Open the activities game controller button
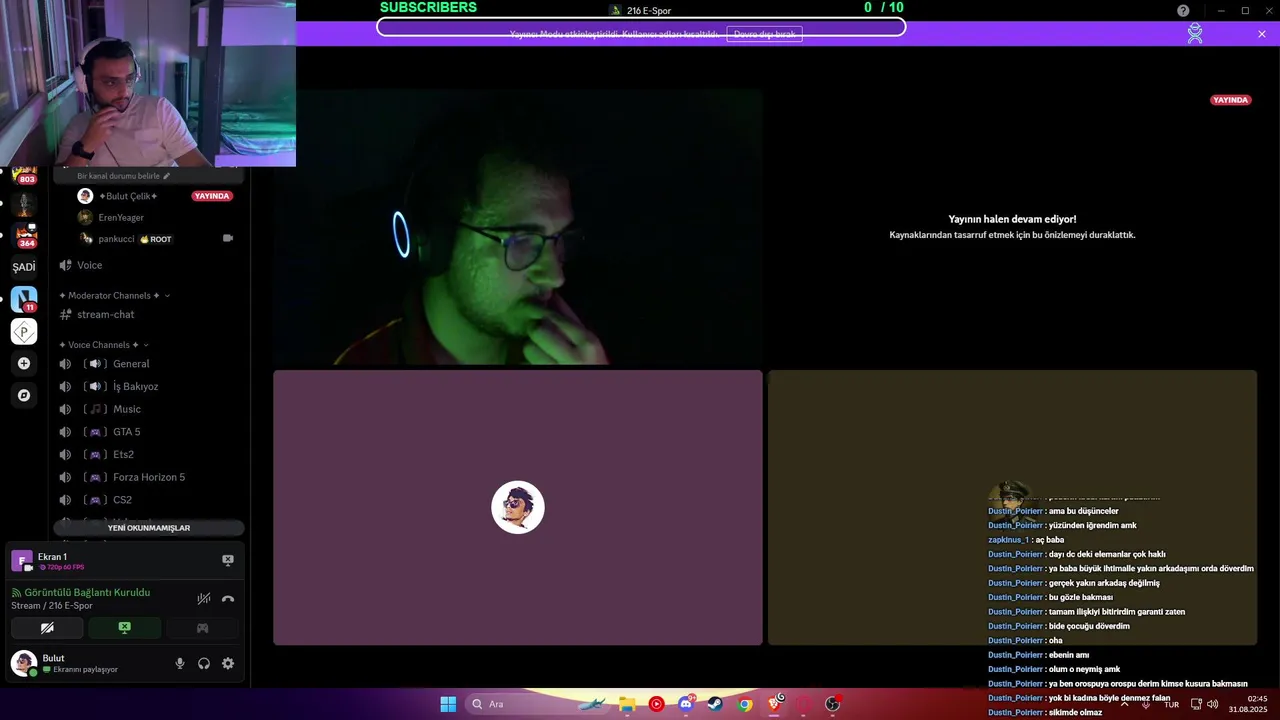 click(202, 628)
